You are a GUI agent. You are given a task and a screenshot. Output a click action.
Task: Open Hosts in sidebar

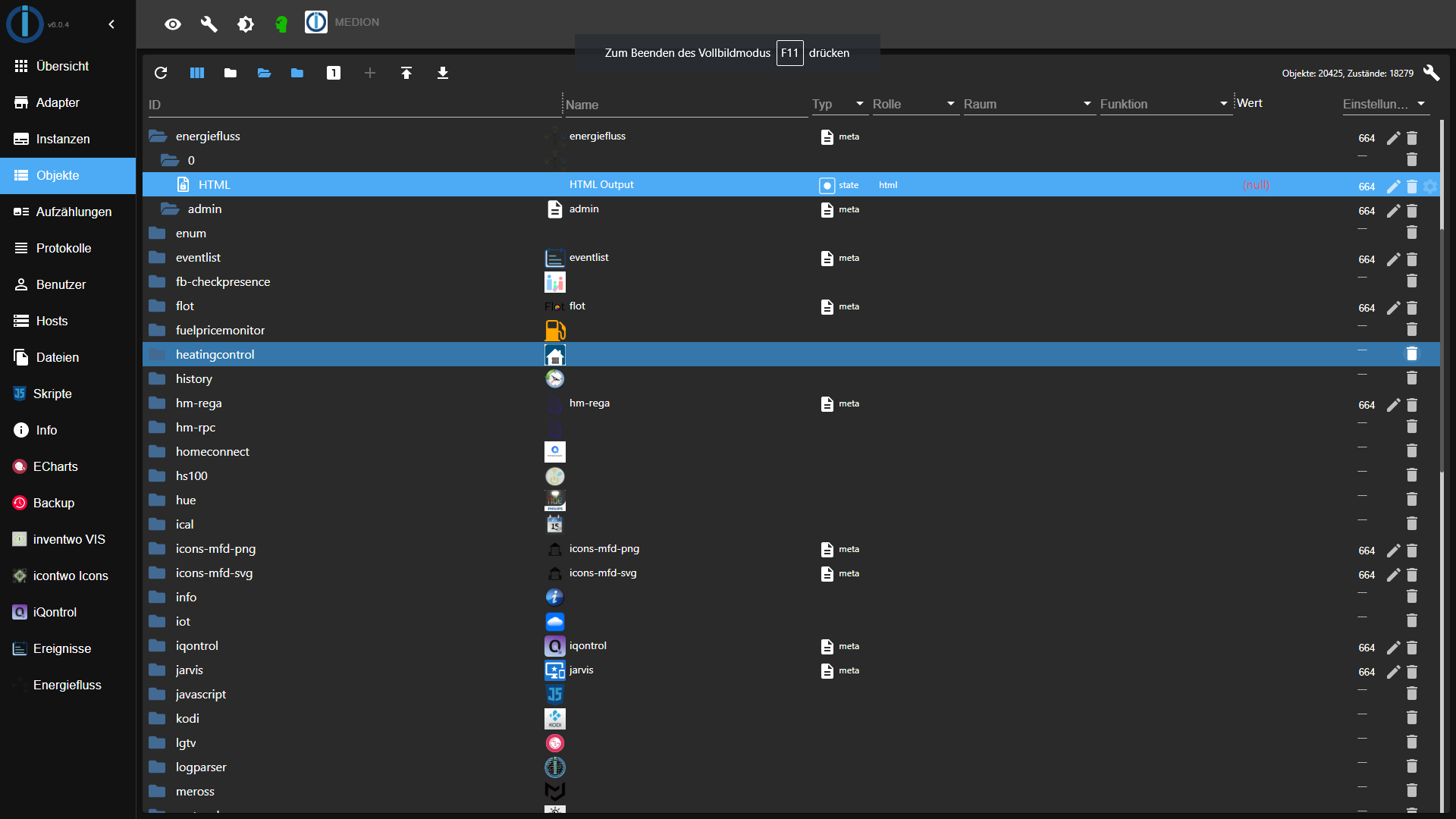pos(67,321)
